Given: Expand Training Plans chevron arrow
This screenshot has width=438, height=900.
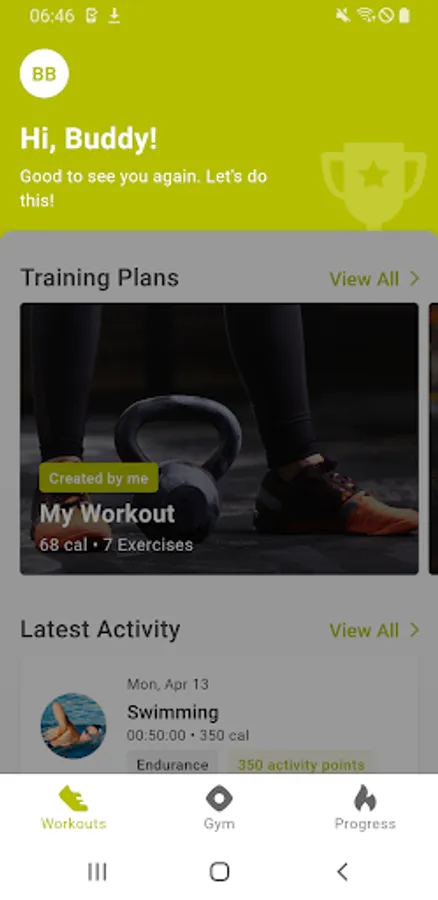Looking at the screenshot, I should pos(414,279).
